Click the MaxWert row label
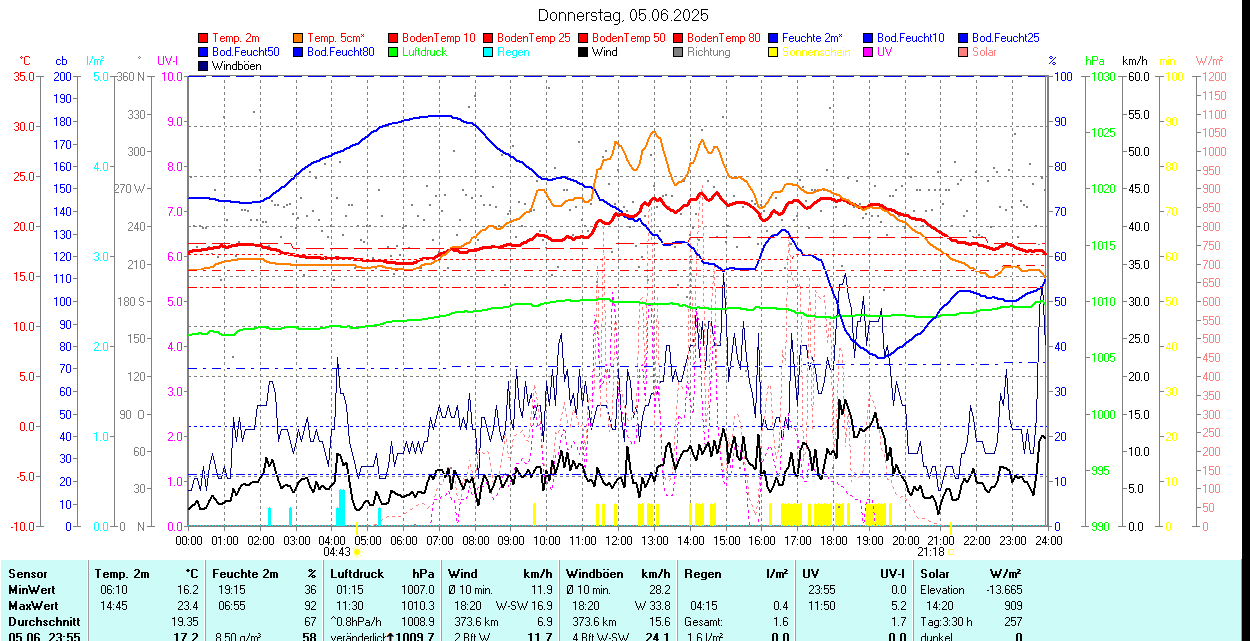 pyautogui.click(x=32, y=606)
